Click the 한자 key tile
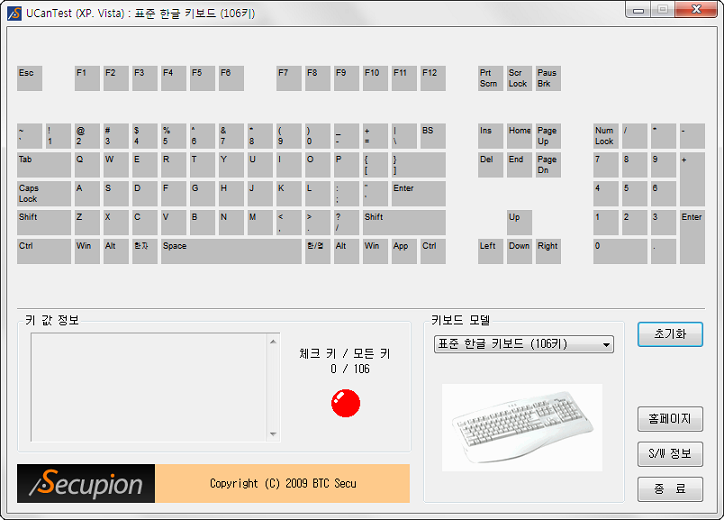724x520 pixels. tap(145, 251)
